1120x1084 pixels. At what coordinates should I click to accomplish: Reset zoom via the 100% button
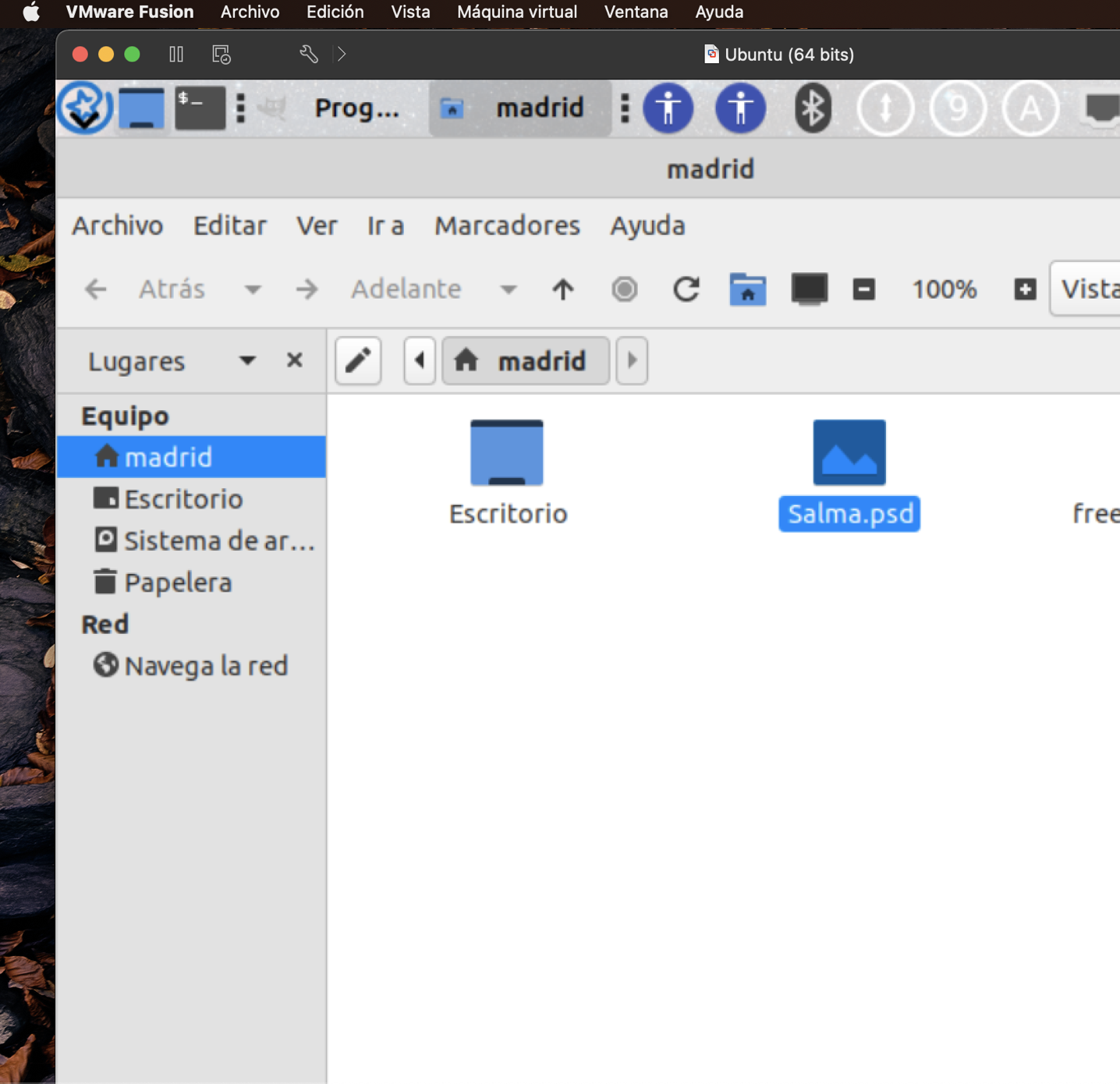pos(945,290)
